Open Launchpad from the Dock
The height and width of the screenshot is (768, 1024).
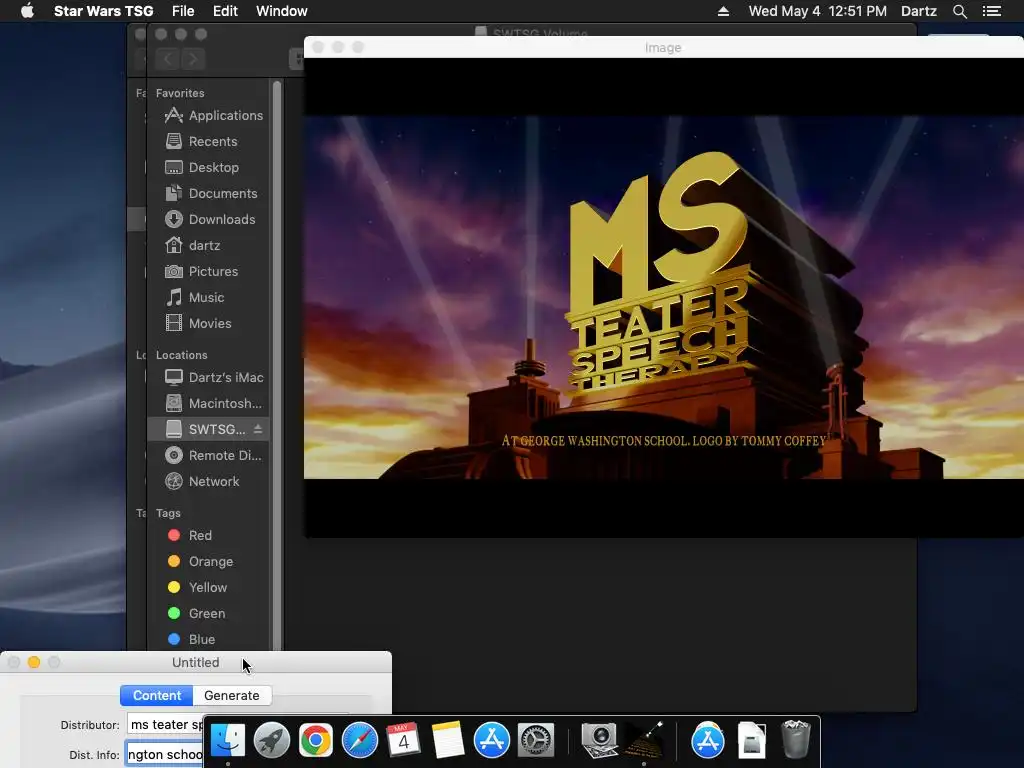coord(272,740)
